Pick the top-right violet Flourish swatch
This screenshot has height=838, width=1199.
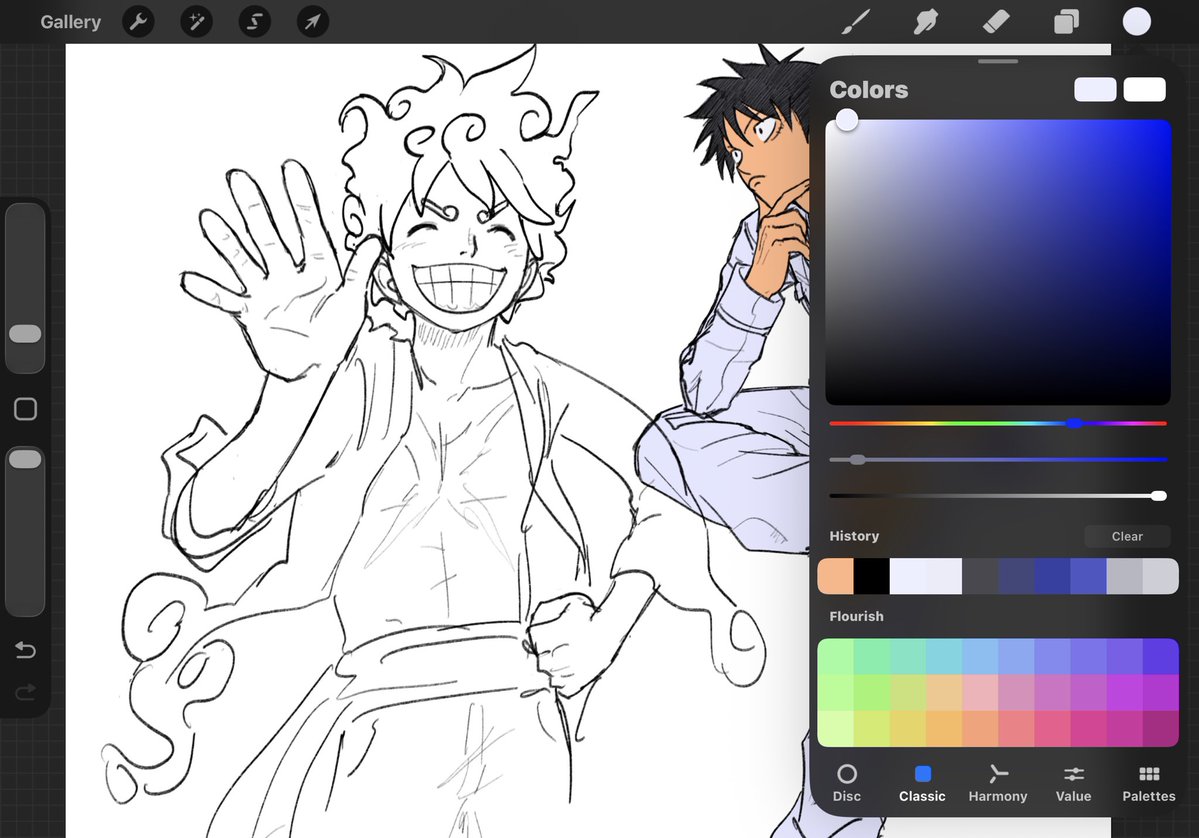pyautogui.click(x=1161, y=656)
